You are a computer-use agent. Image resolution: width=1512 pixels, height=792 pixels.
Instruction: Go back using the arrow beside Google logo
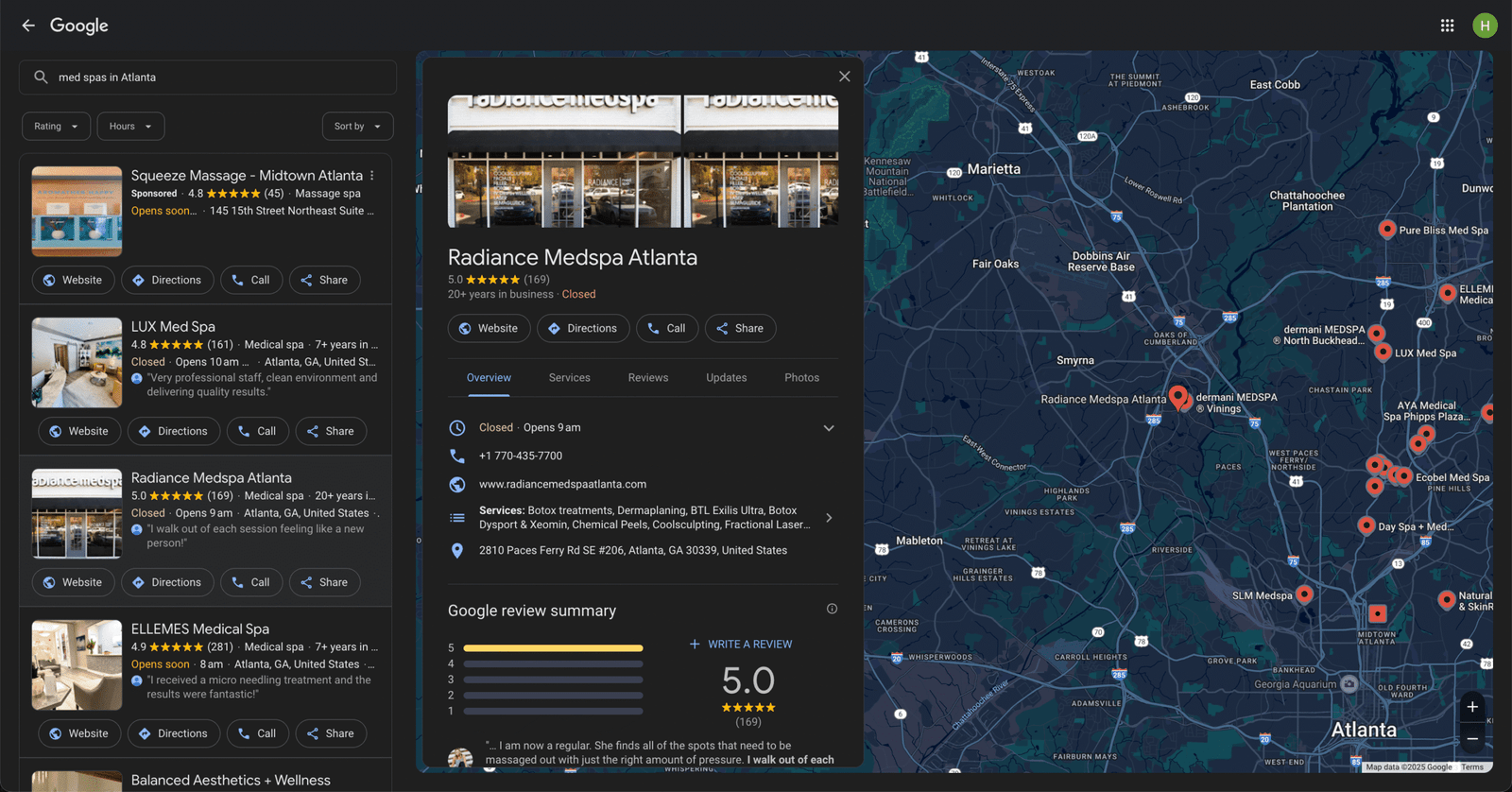pyautogui.click(x=28, y=26)
